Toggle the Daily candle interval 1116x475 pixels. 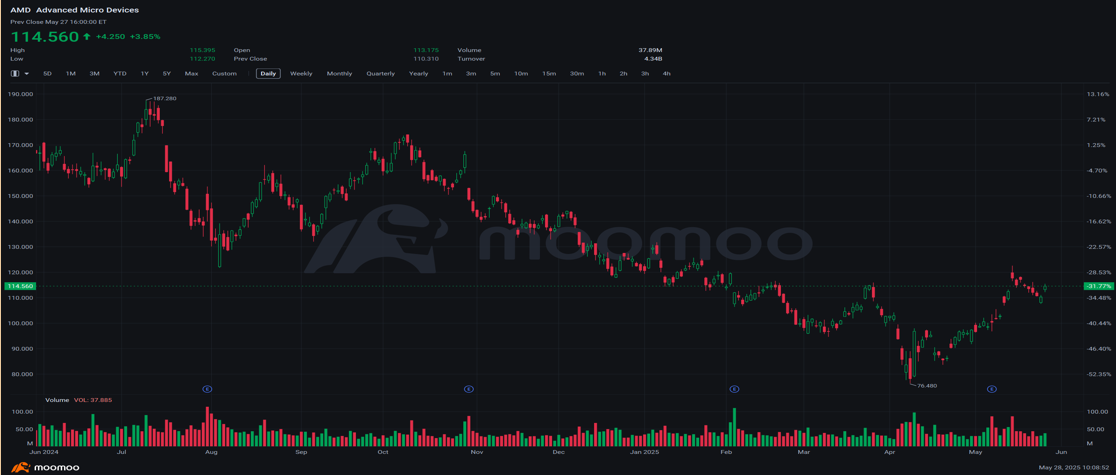pos(269,73)
